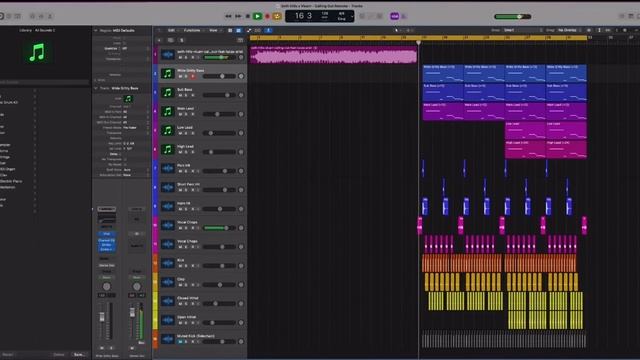Open the Functions menu in Tracks area
This screenshot has height=360, width=640.
point(192,30)
